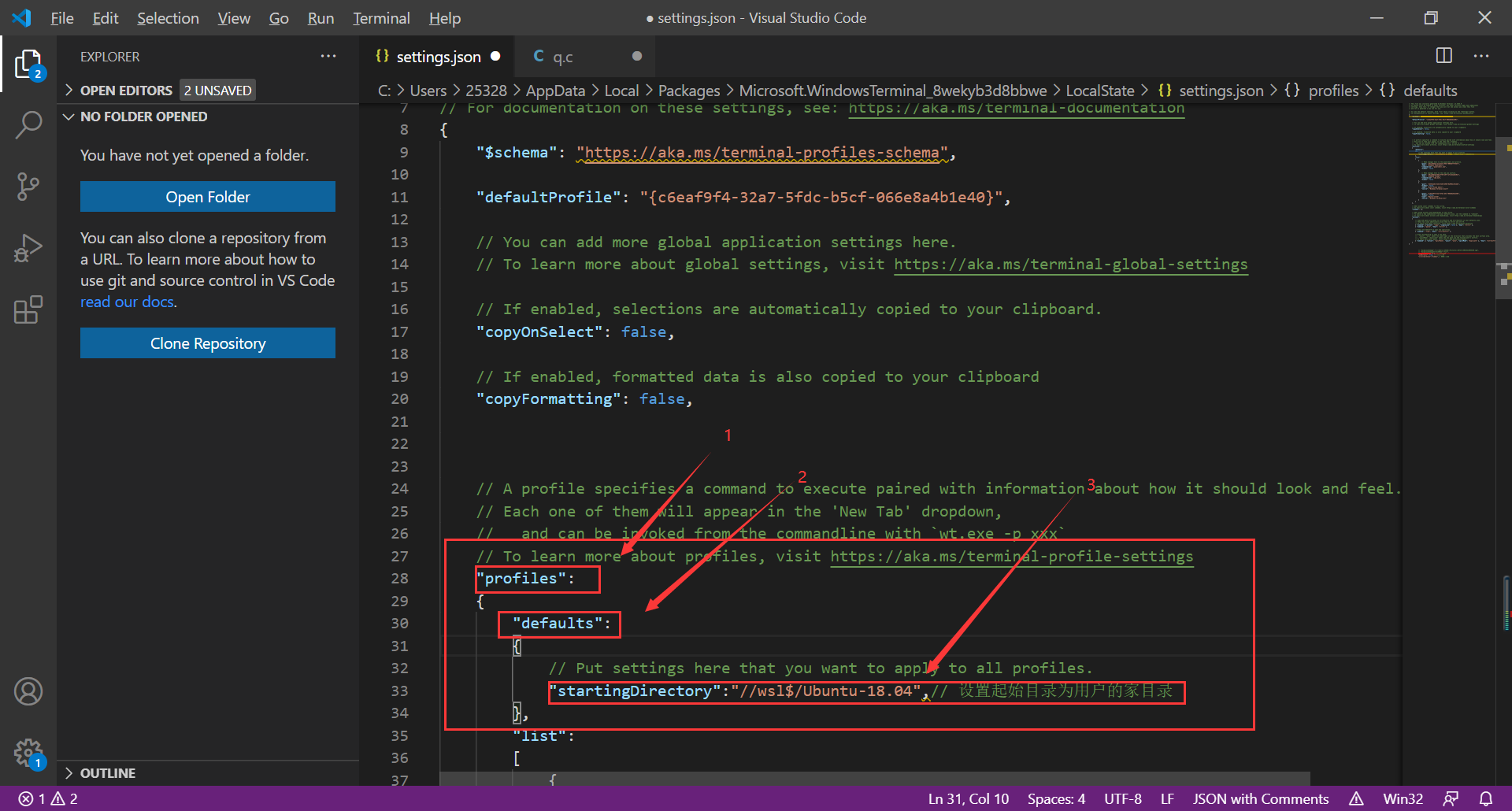1512x811 pixels.
Task: Switch to the q.c tab
Action: point(584,57)
